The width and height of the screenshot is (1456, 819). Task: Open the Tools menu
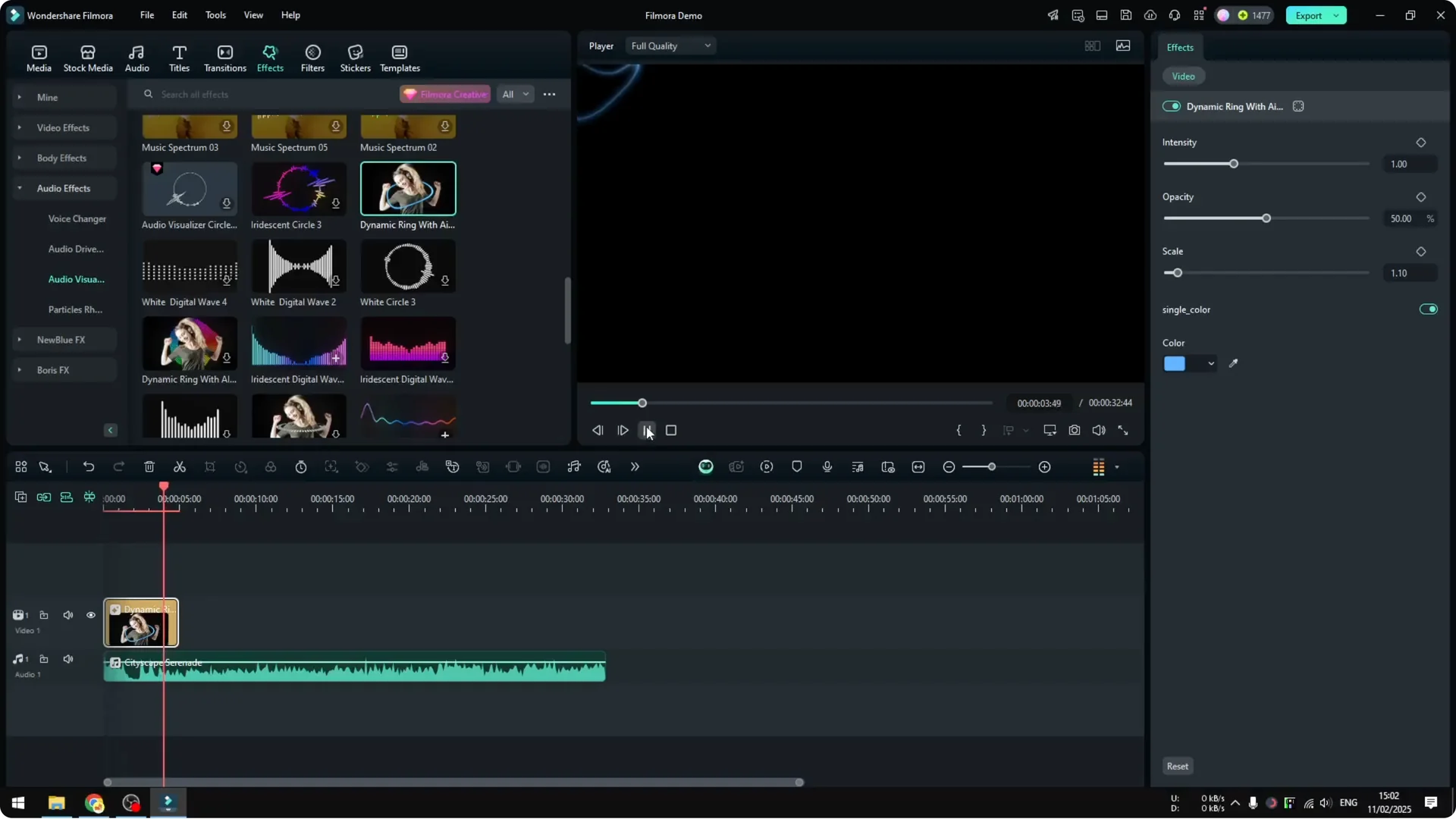tap(215, 15)
